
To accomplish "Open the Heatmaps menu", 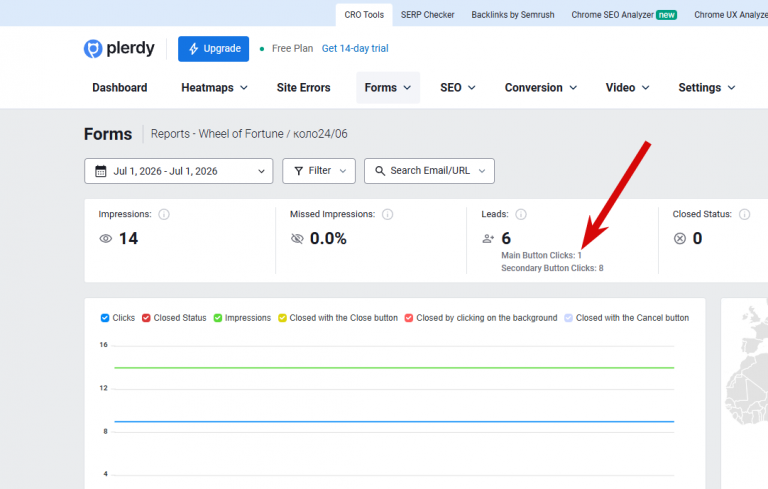I will point(214,88).
